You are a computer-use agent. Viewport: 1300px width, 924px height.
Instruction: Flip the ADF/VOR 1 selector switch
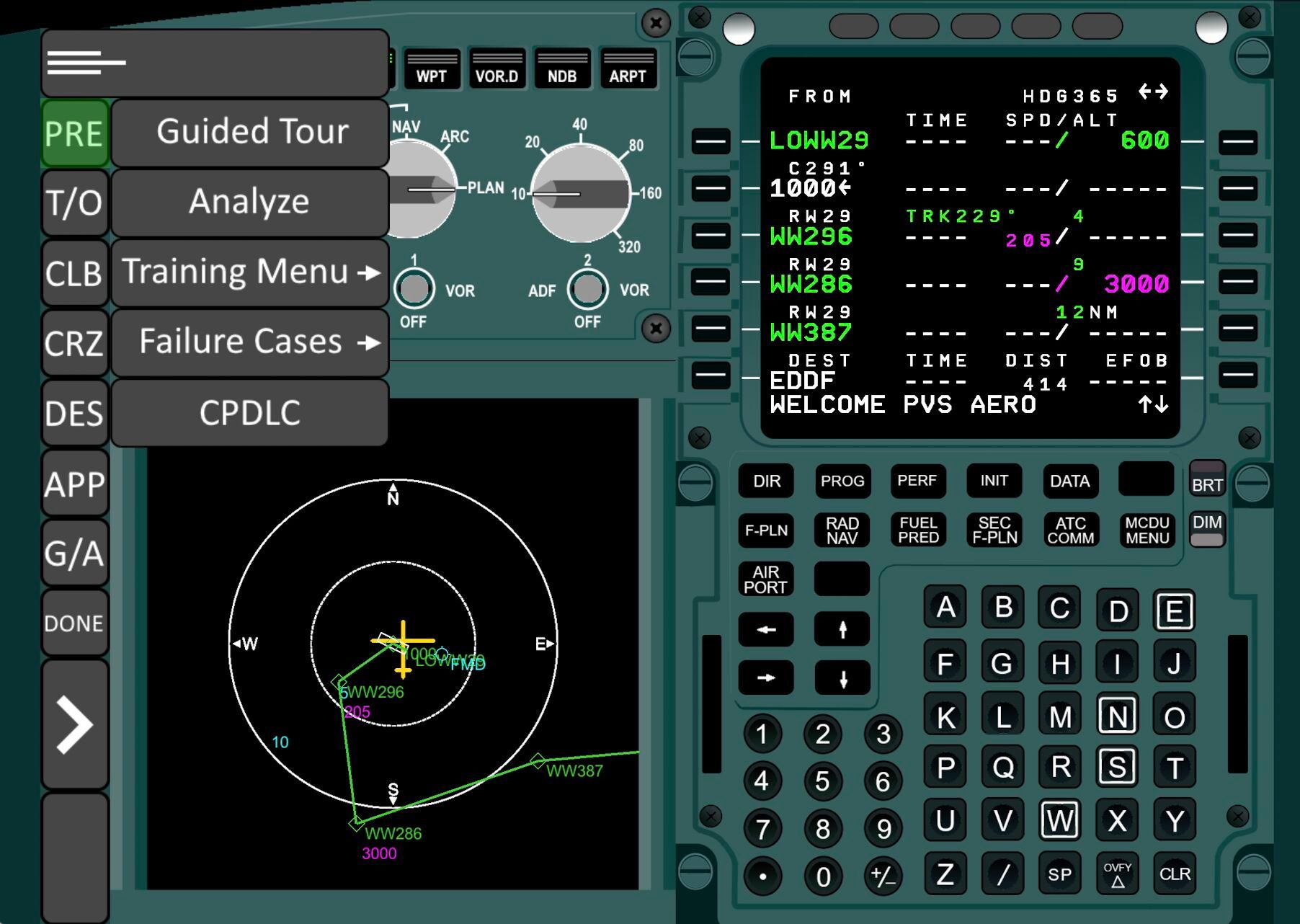click(x=414, y=289)
